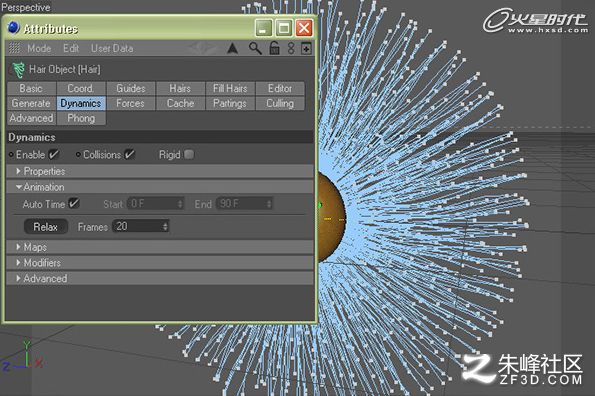Minimize the Attributes window
This screenshot has width=595, height=396.
pos(264,28)
